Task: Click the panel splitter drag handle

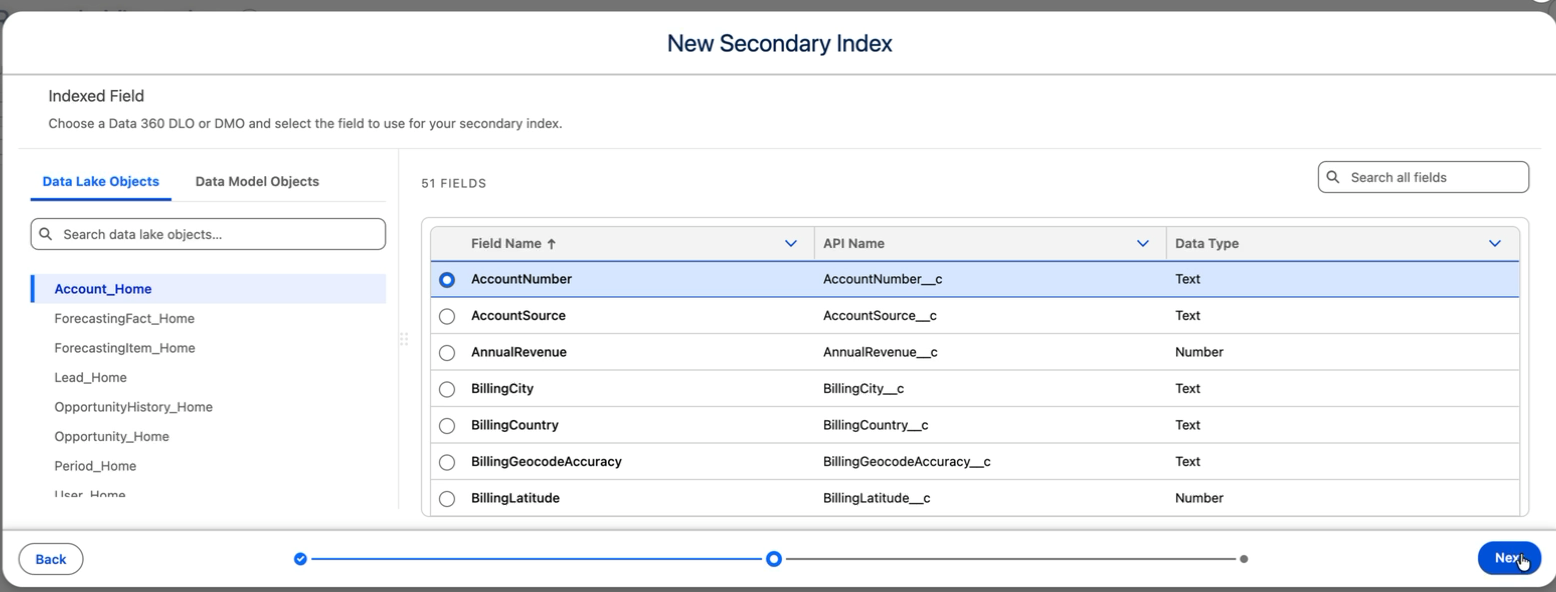Action: click(404, 339)
